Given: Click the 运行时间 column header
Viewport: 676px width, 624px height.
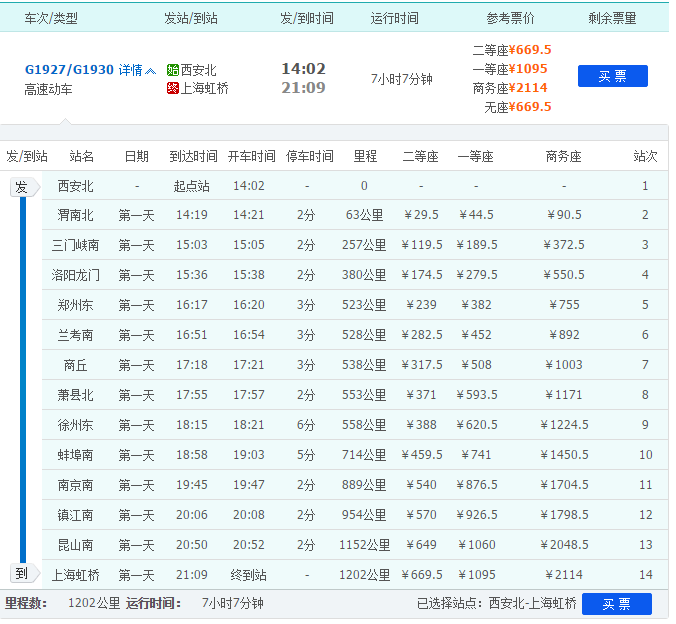Looking at the screenshot, I should (394, 18).
